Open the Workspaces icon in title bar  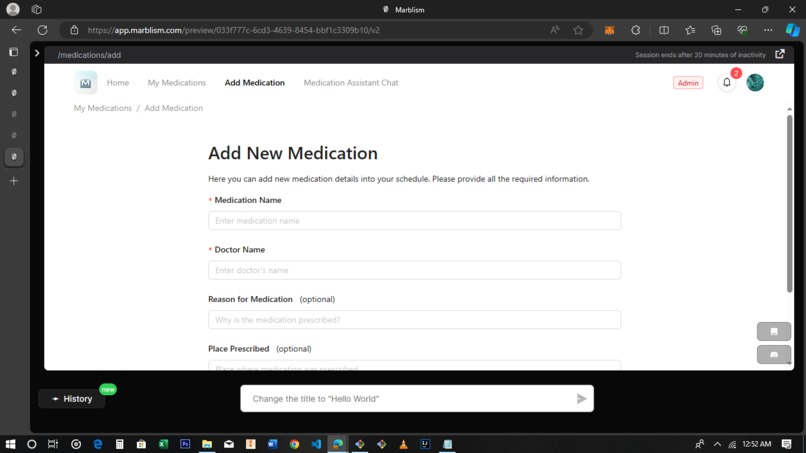coord(36,9)
